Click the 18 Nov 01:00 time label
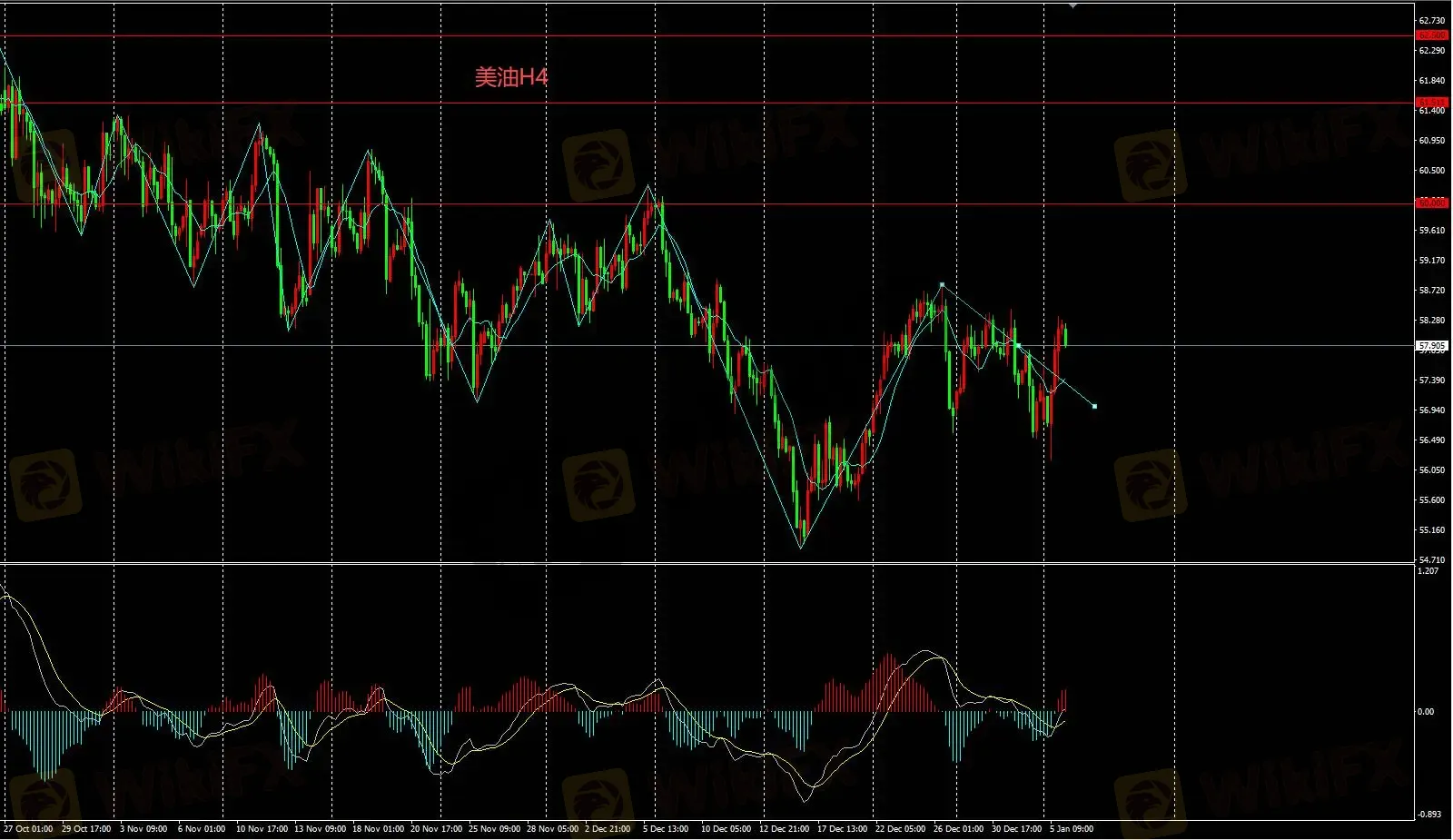Screen dimensions: 1453x840 (x=378, y=829)
